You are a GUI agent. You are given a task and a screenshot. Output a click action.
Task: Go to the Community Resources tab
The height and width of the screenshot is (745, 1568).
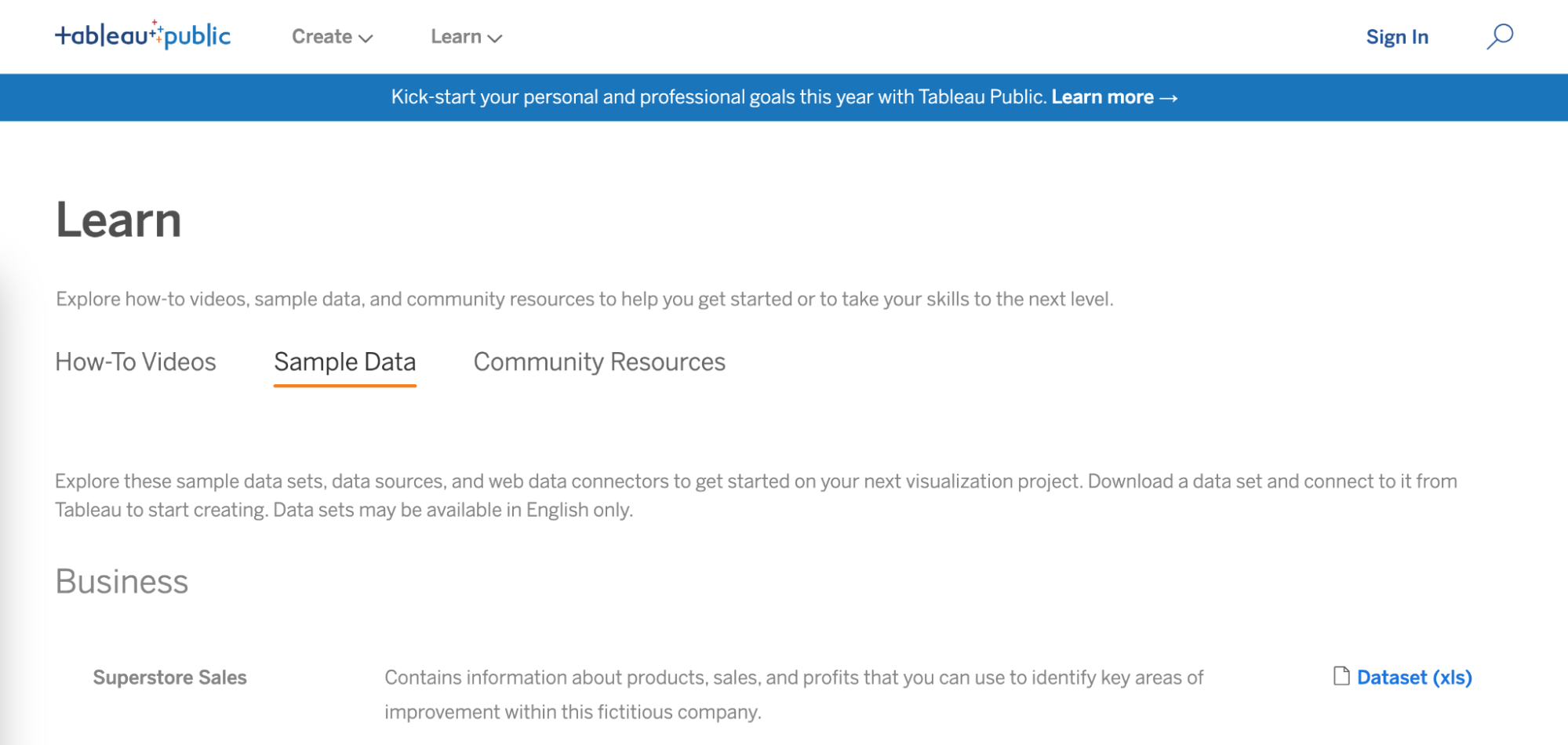click(599, 362)
